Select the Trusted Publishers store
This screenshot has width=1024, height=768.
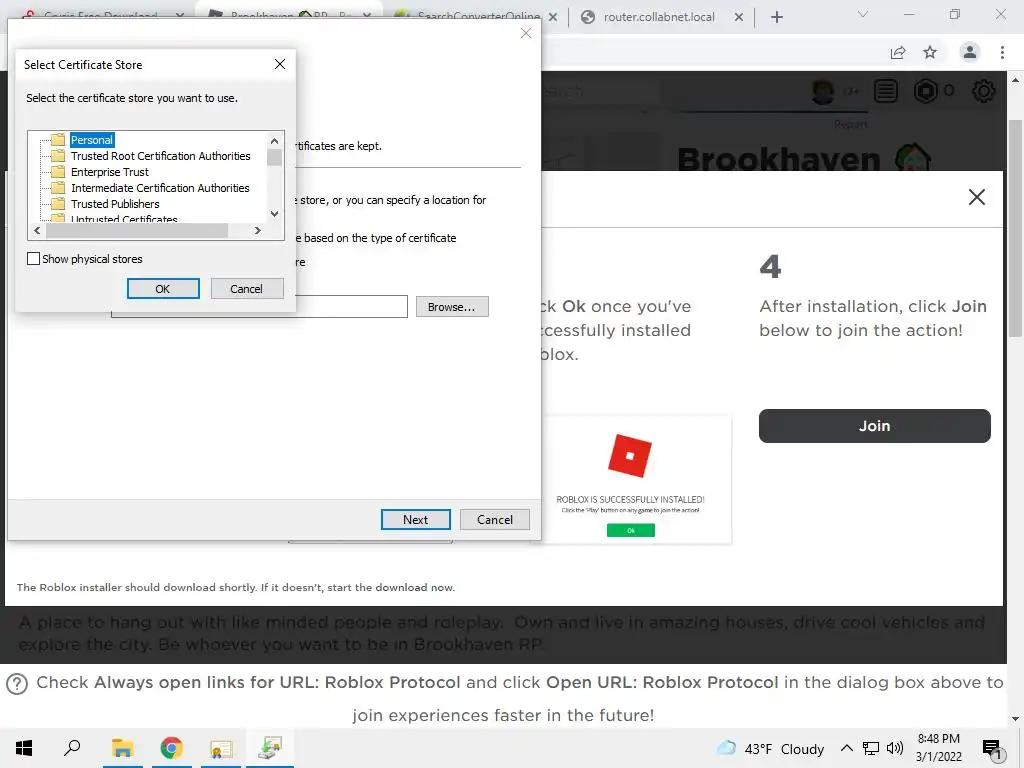115,204
